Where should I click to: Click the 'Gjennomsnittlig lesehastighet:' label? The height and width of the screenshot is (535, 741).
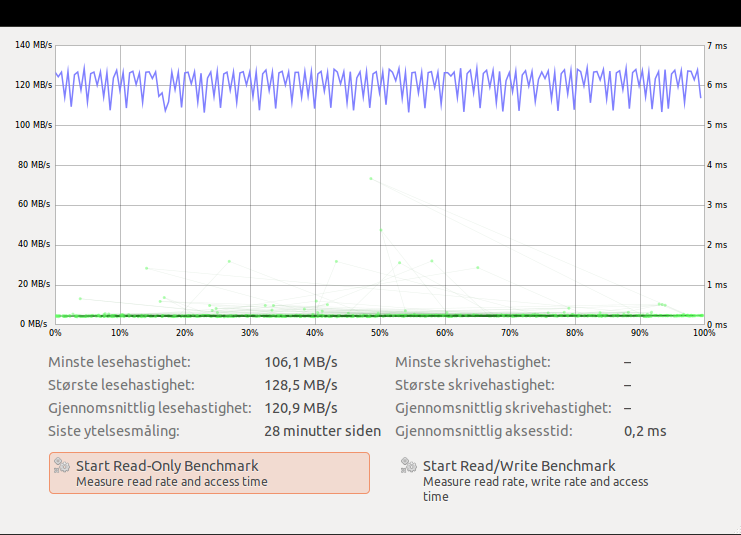coord(150,408)
